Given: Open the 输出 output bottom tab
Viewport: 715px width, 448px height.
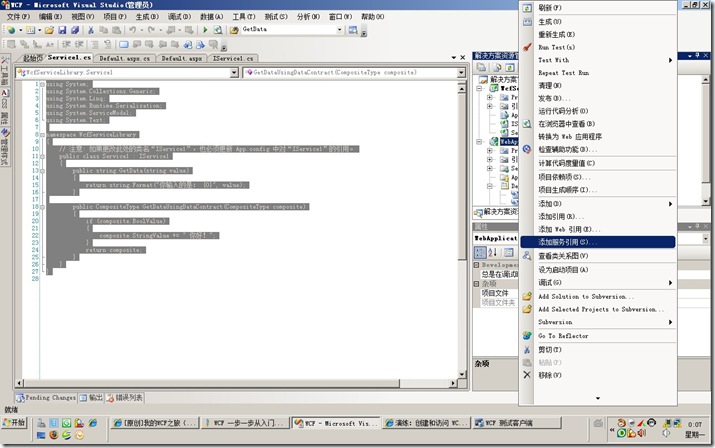Looking at the screenshot, I should 91,398.
